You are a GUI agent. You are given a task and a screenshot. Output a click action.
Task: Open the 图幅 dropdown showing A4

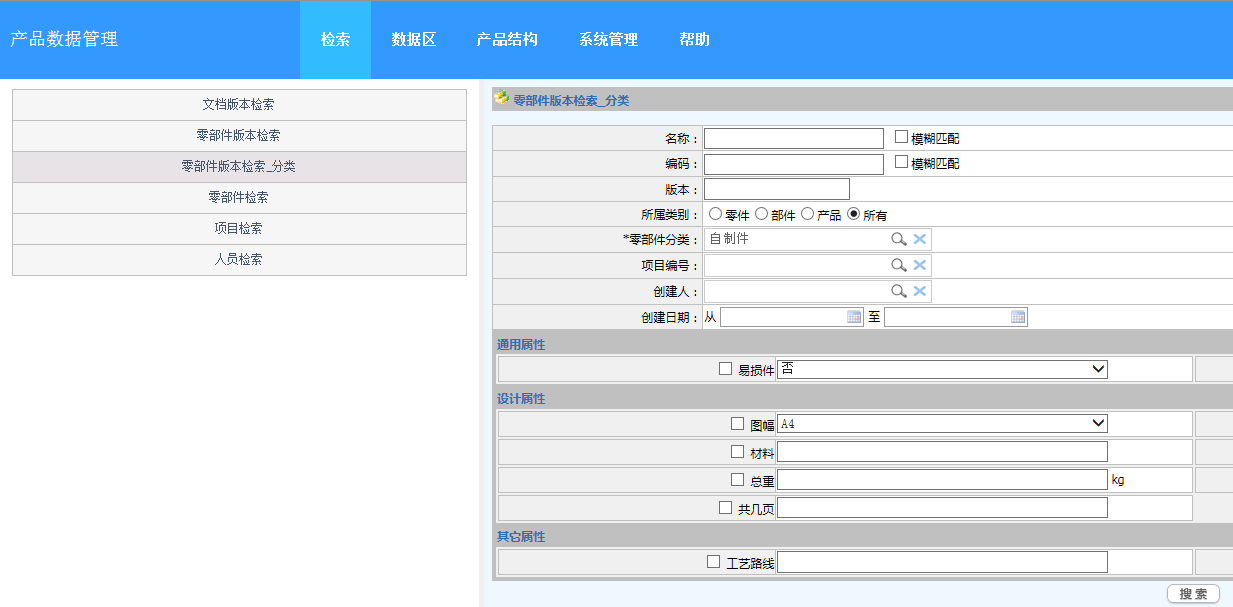click(x=941, y=422)
